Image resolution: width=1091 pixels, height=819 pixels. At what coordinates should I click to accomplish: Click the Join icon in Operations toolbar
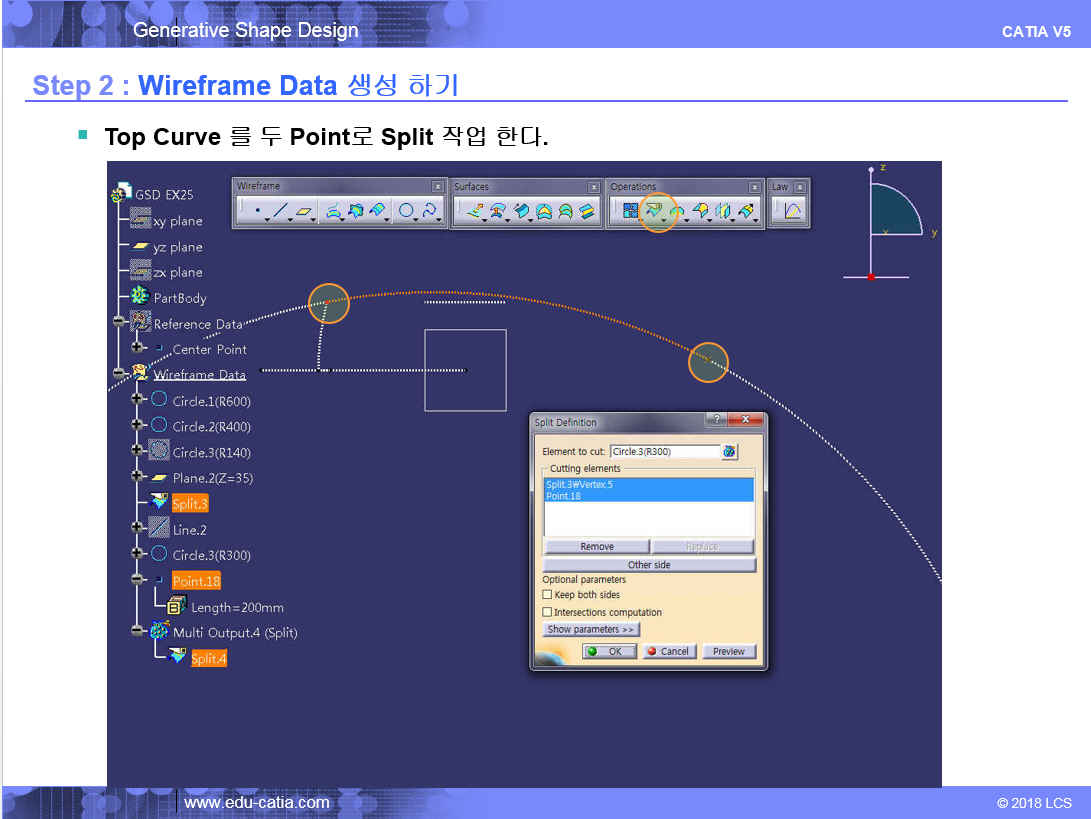630,211
